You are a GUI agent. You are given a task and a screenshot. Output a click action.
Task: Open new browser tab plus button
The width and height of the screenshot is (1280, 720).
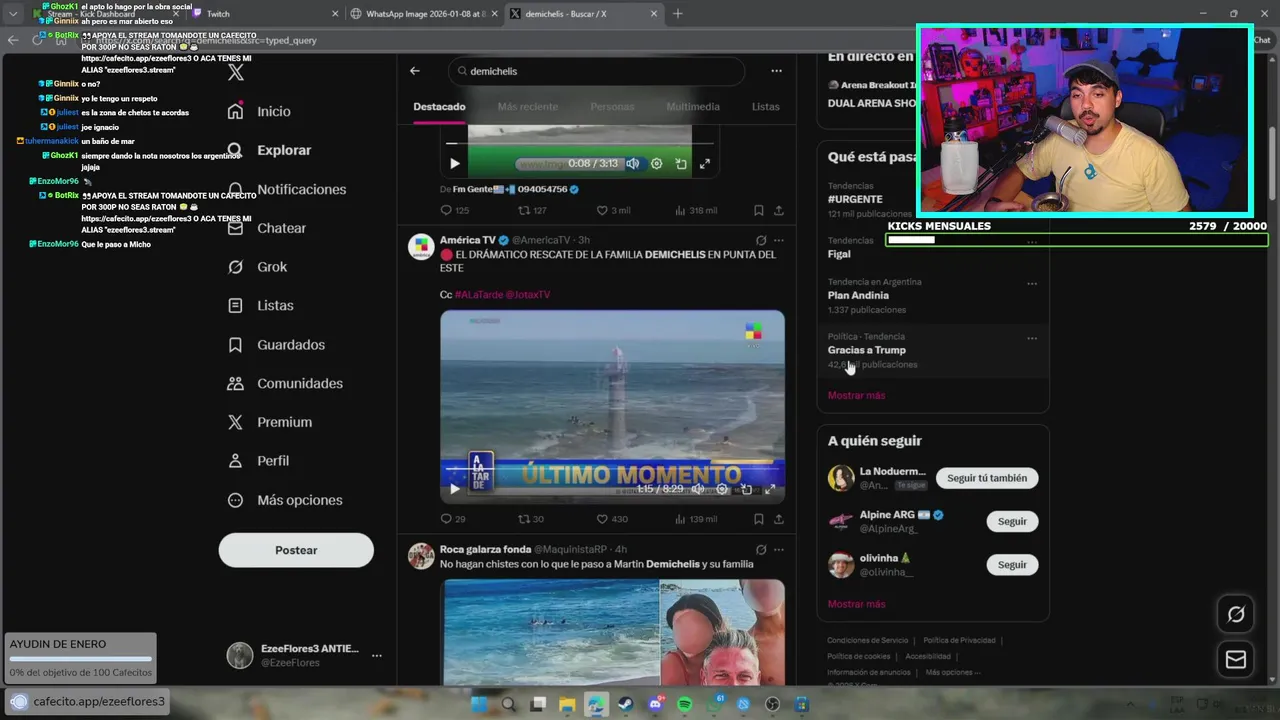click(x=678, y=13)
